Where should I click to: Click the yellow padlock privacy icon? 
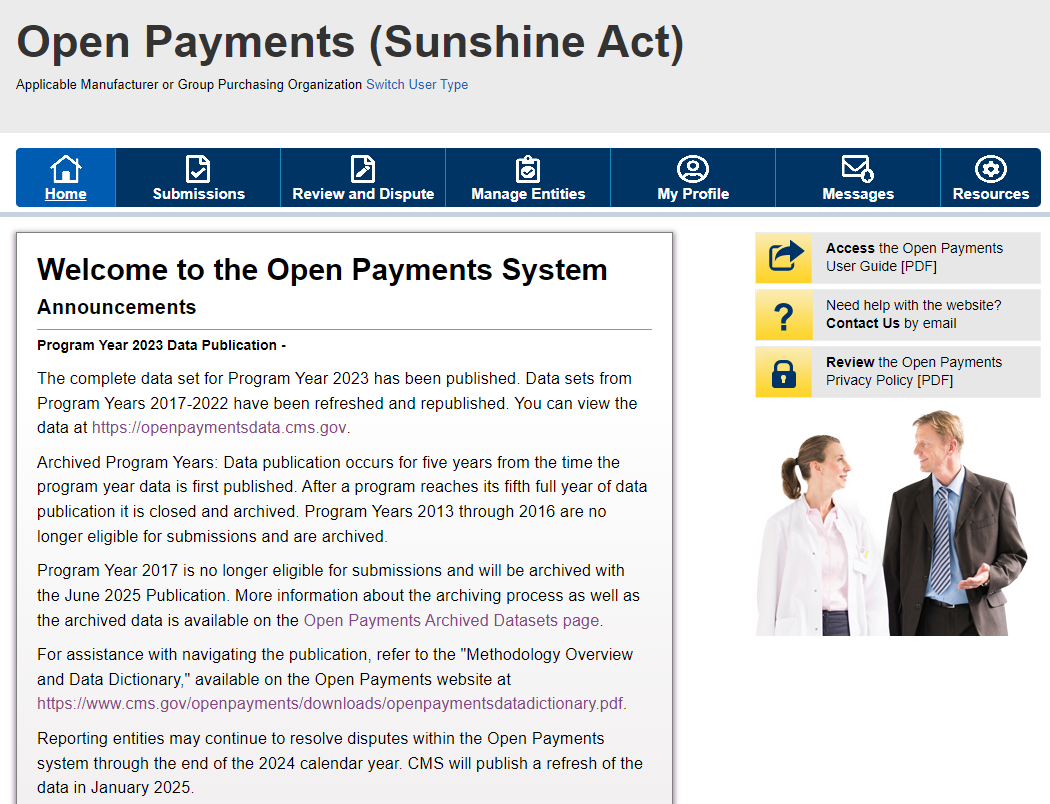(784, 372)
